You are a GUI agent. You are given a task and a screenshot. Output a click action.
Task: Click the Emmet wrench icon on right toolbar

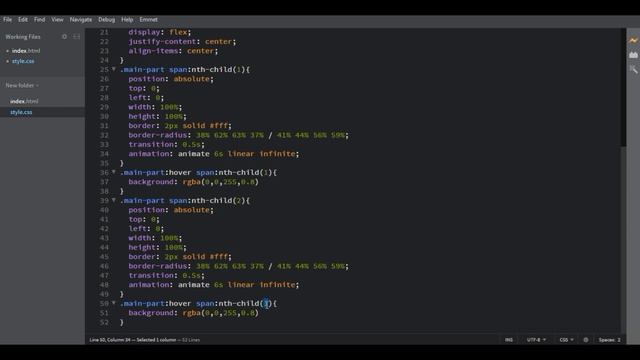[633, 69]
